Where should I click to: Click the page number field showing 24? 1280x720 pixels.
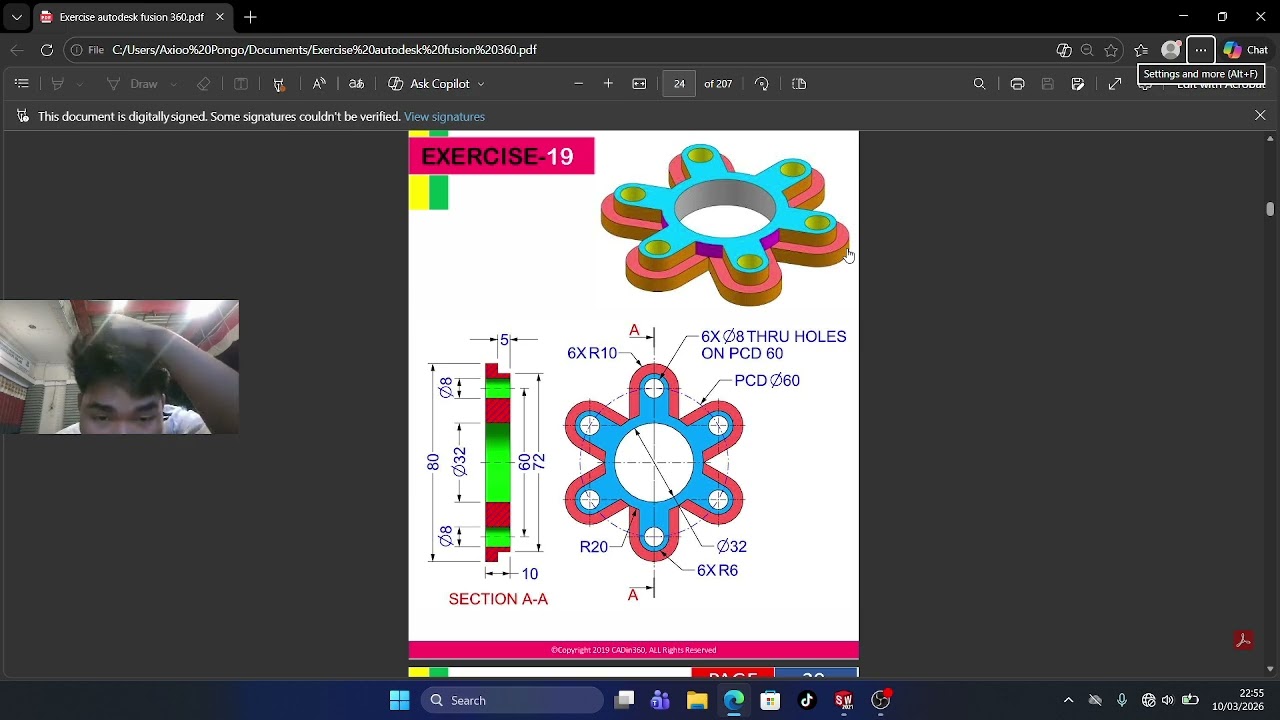(679, 84)
